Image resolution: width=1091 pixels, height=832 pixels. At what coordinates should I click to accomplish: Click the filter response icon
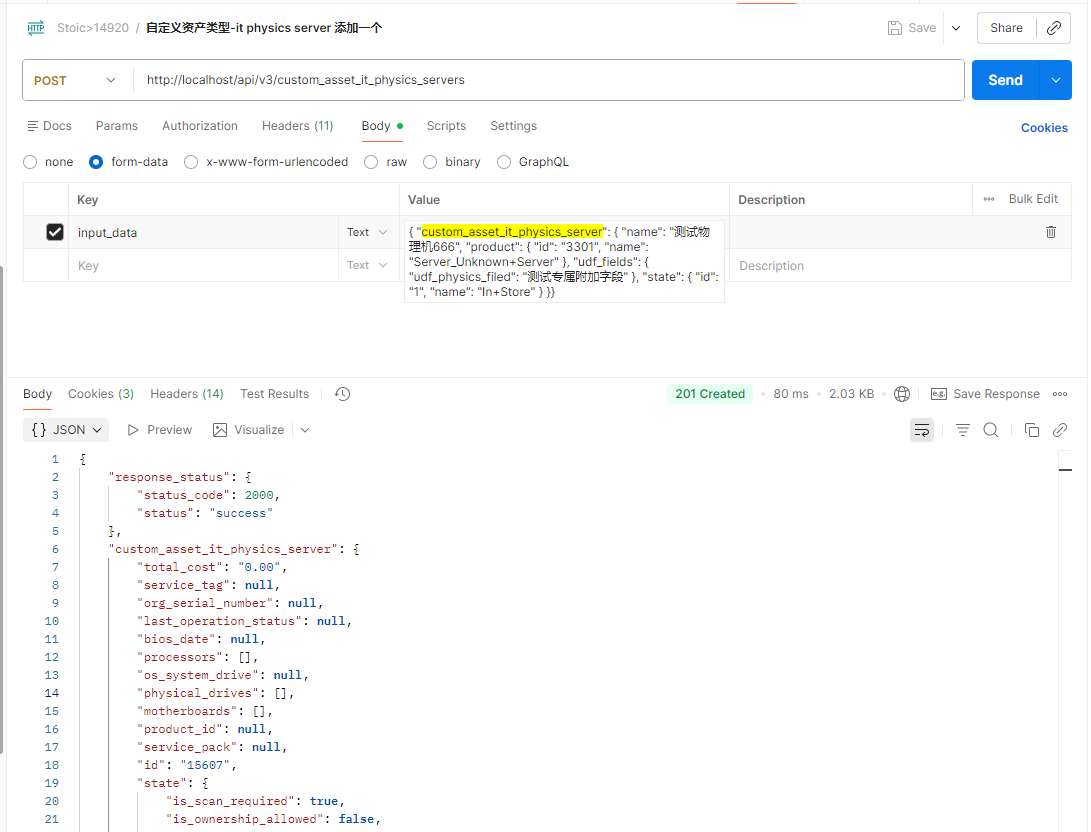tap(962, 430)
